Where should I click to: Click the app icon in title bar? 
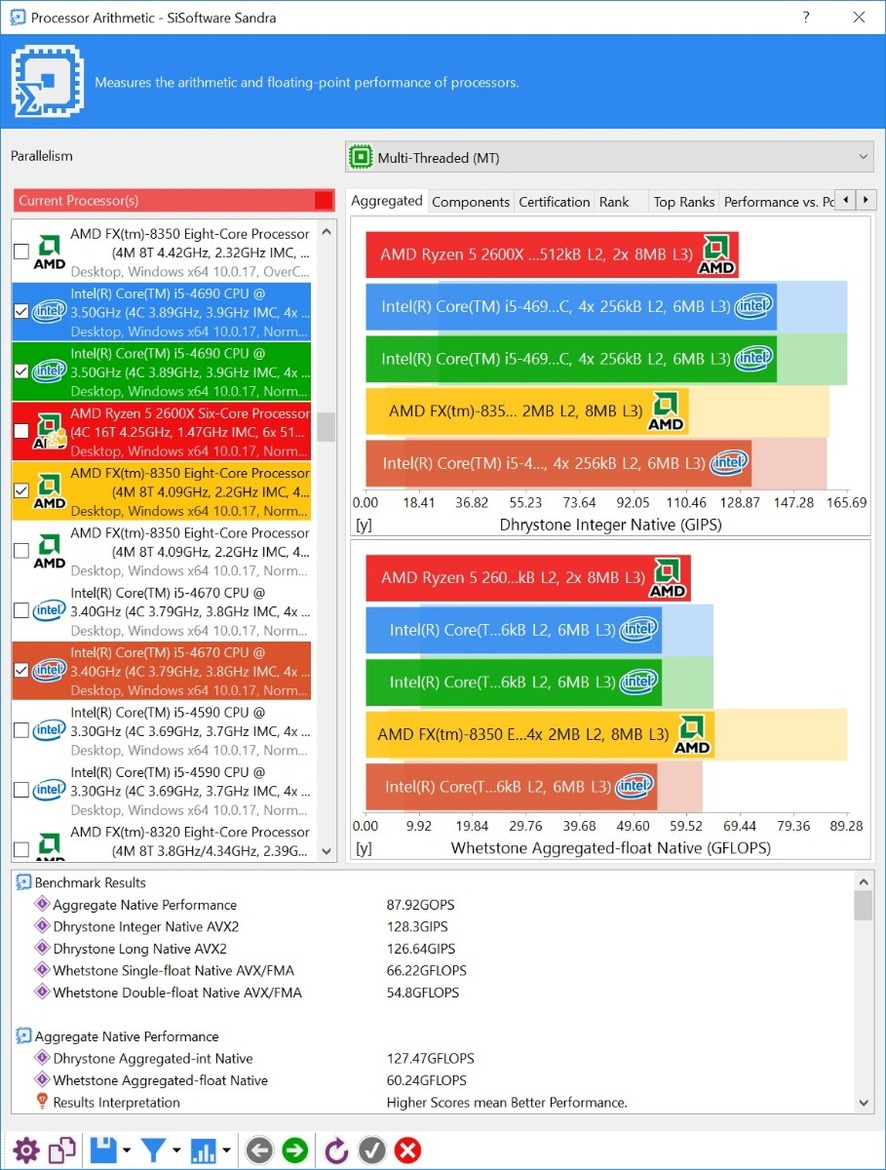point(17,16)
